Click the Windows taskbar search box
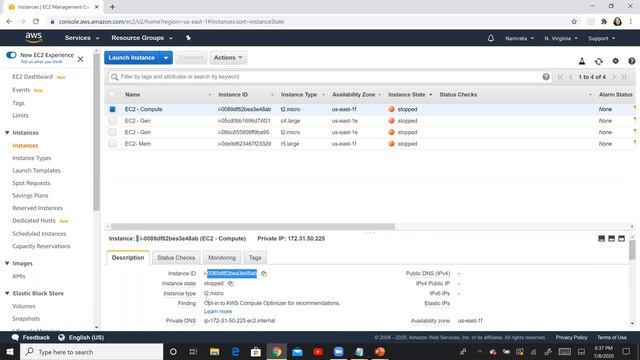The height and width of the screenshot is (360, 640). 92,351
